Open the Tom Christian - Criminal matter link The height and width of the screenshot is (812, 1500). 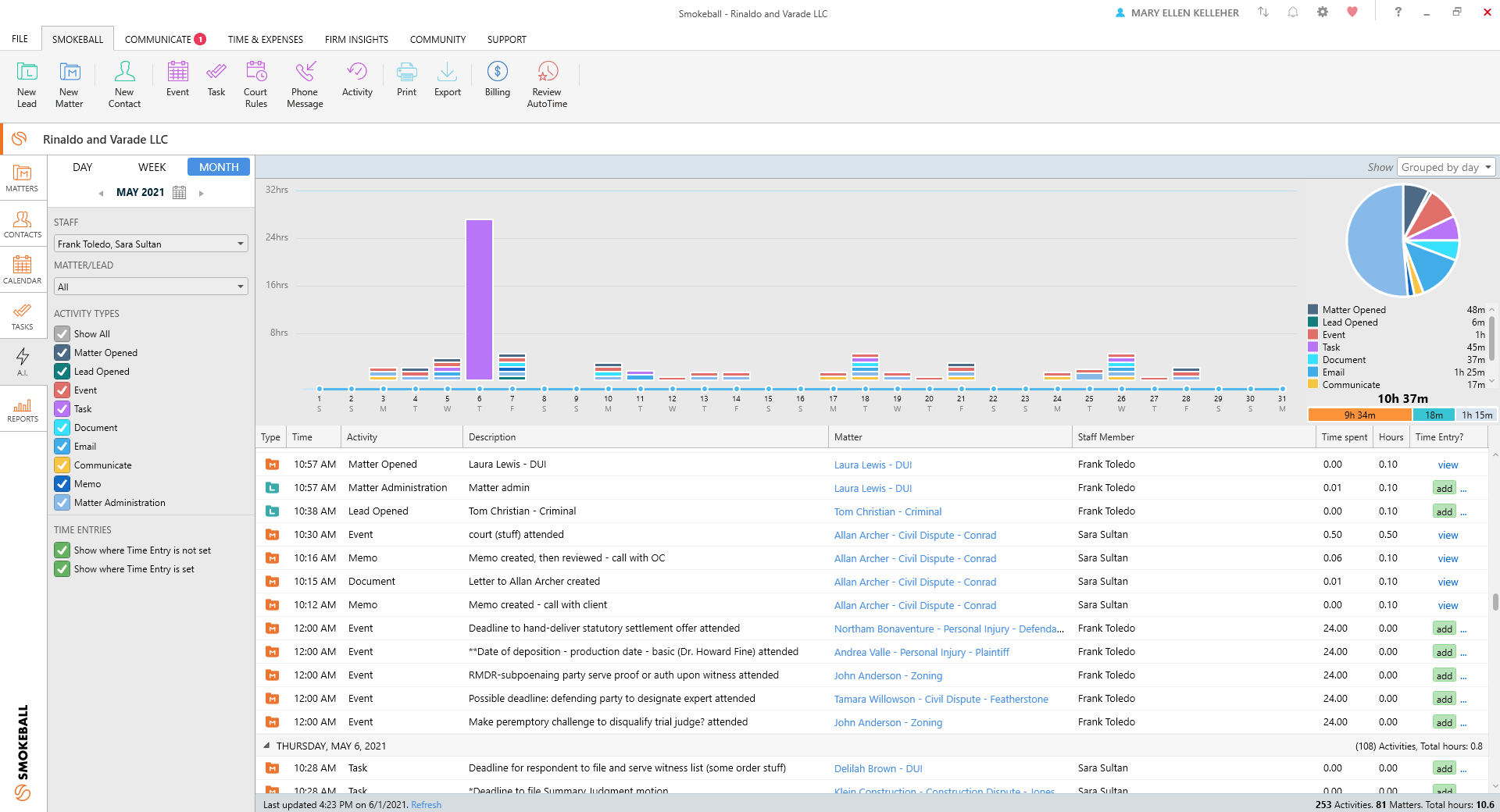(x=887, y=512)
